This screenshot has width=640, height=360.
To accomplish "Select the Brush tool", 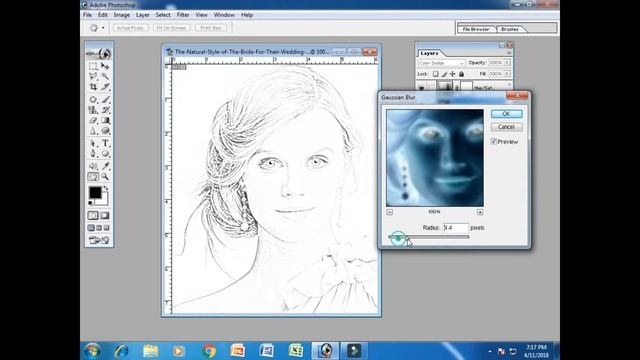I will (x=105, y=99).
